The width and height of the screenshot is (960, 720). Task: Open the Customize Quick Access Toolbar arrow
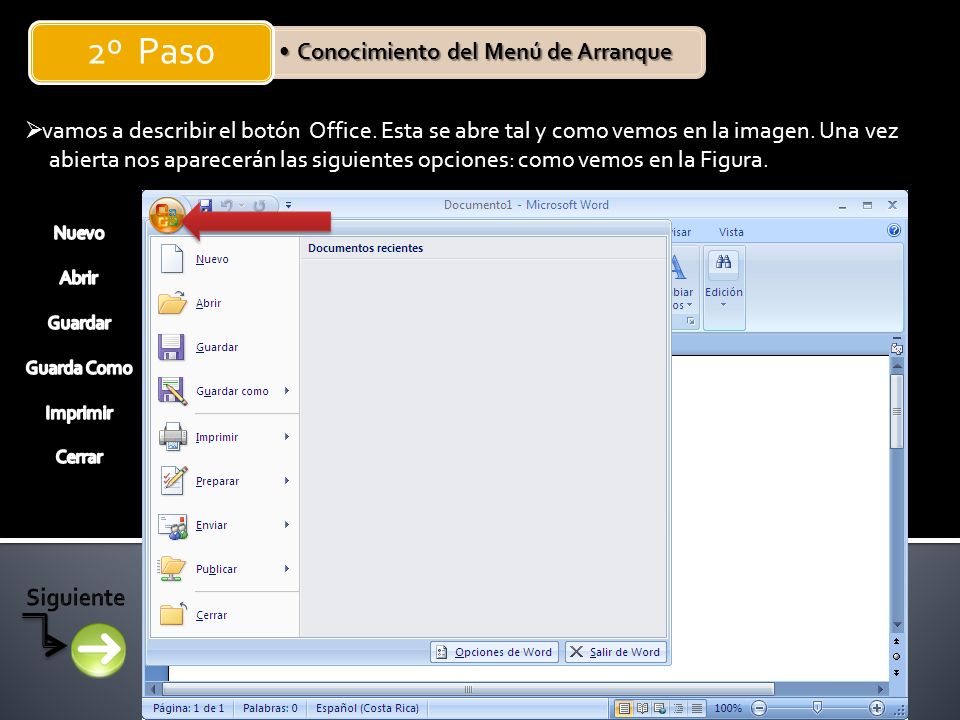click(x=288, y=205)
